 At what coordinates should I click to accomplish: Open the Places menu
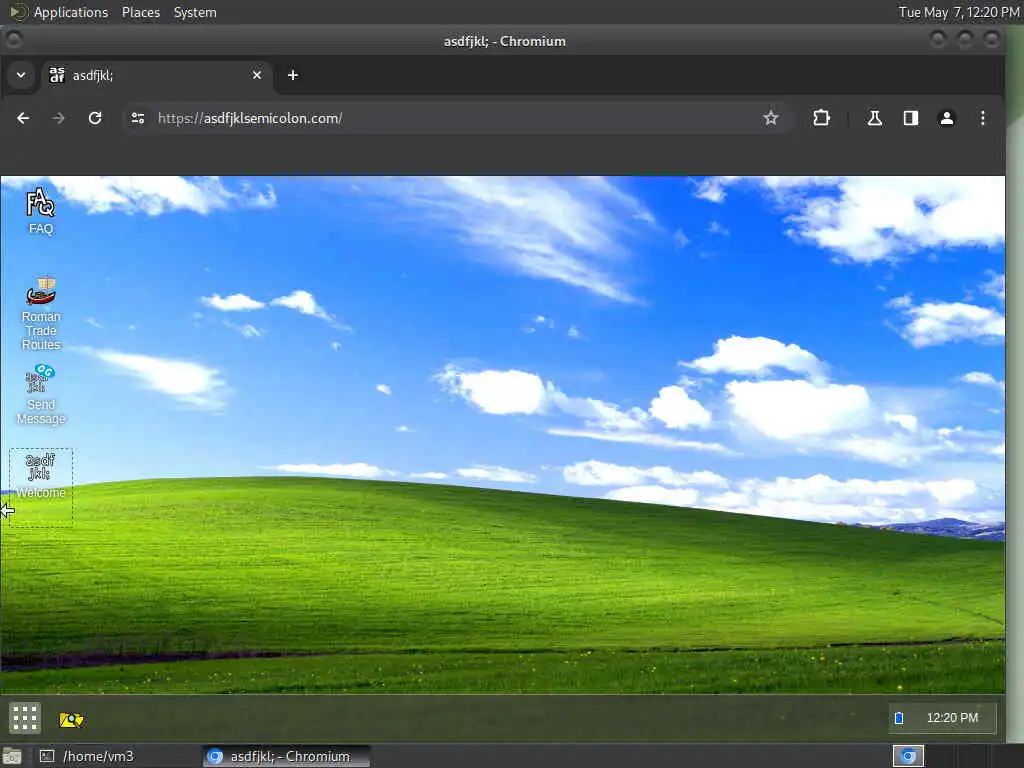point(140,12)
